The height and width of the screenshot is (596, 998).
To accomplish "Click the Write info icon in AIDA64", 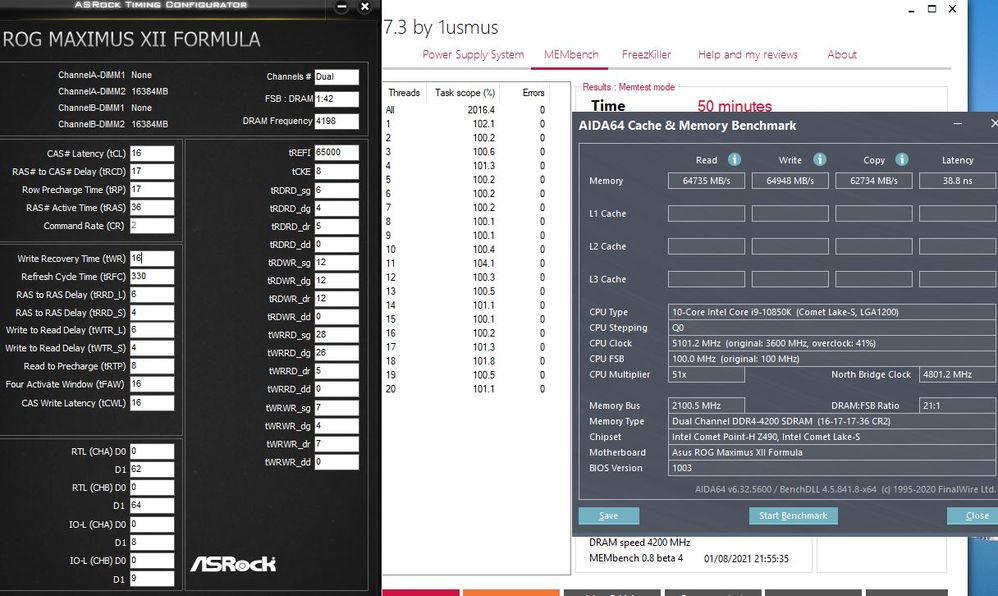I will 820,159.
